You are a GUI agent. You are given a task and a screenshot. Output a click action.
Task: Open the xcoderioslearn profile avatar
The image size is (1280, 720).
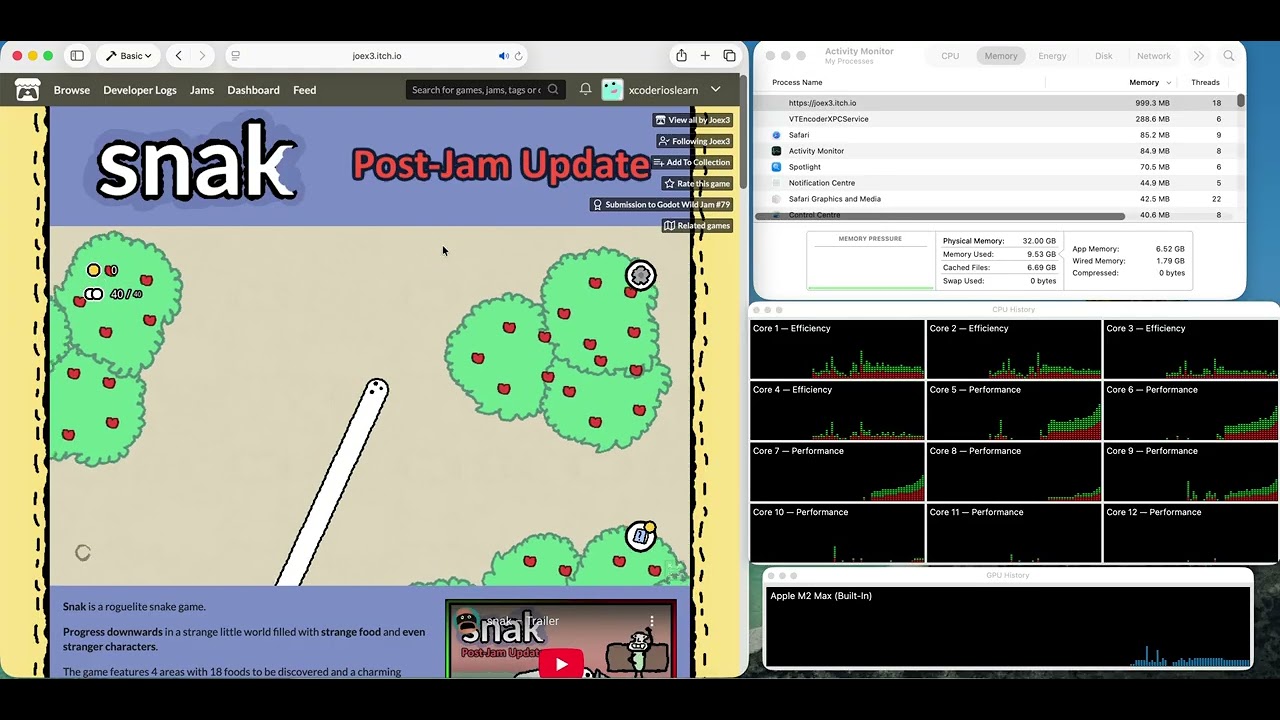[612, 90]
